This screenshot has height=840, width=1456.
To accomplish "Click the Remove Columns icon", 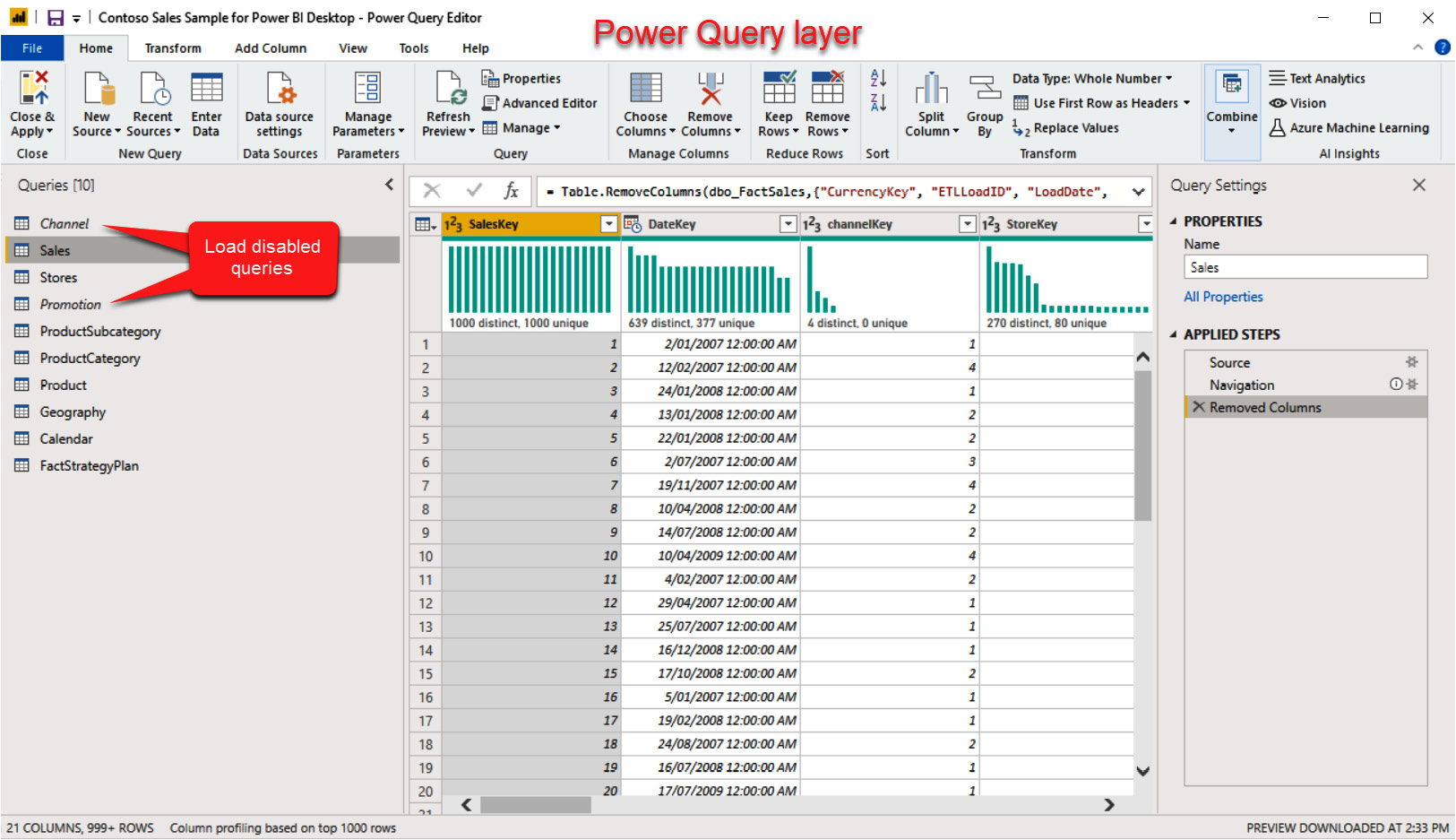I will [x=711, y=88].
